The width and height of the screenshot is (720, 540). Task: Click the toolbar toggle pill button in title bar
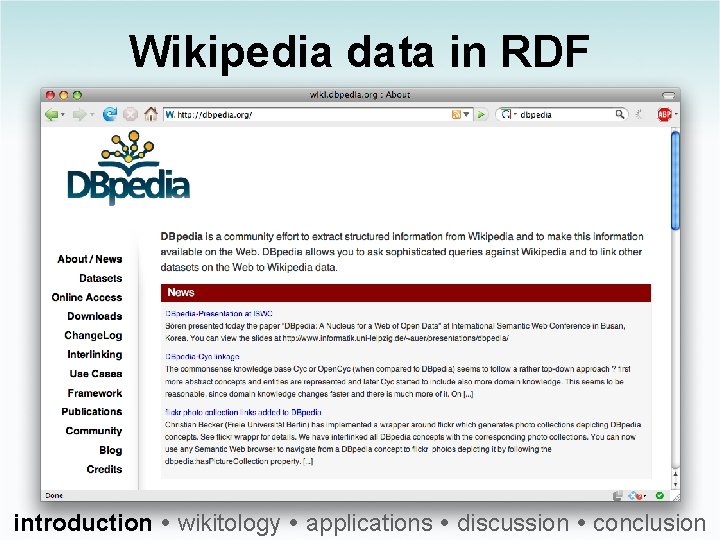coord(668,95)
